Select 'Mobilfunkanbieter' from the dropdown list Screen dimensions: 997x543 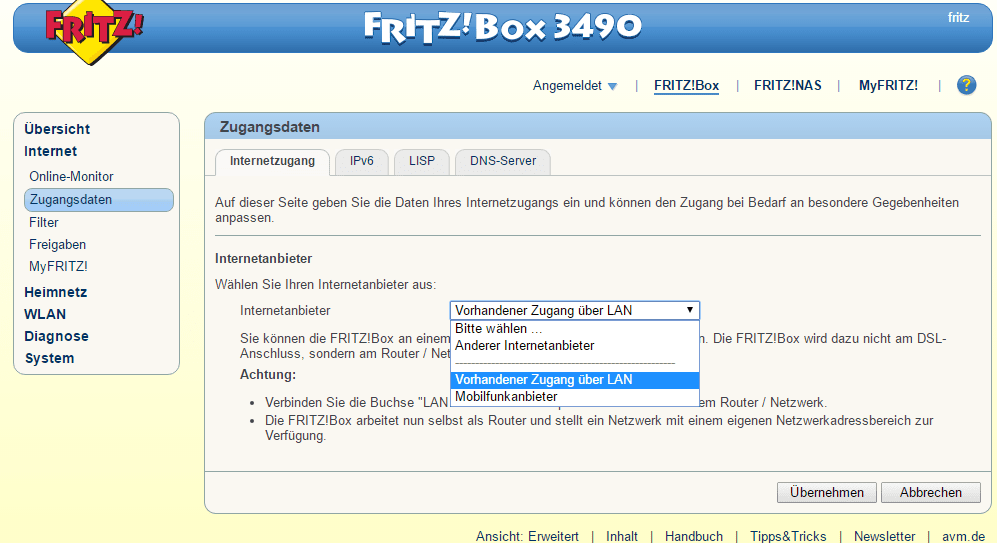pyautogui.click(x=506, y=397)
